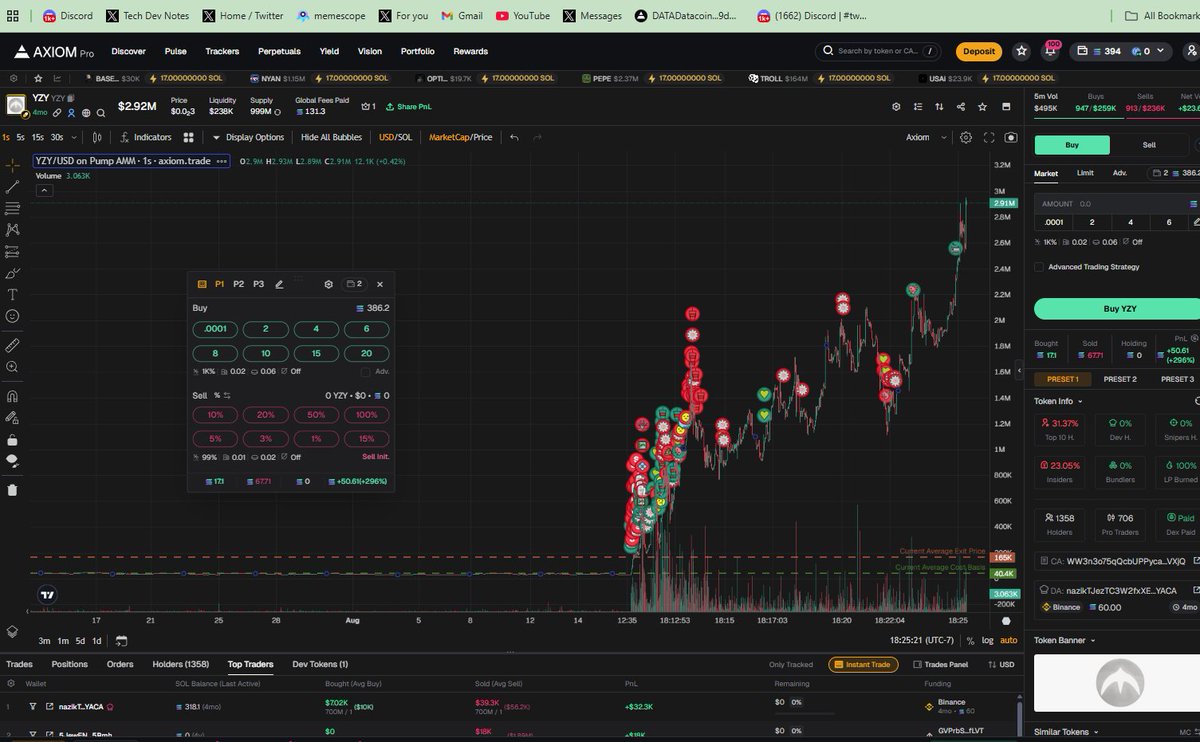Select the Fibonacci retracement tool
Viewport: 1200px width, 742px height.
(12, 208)
